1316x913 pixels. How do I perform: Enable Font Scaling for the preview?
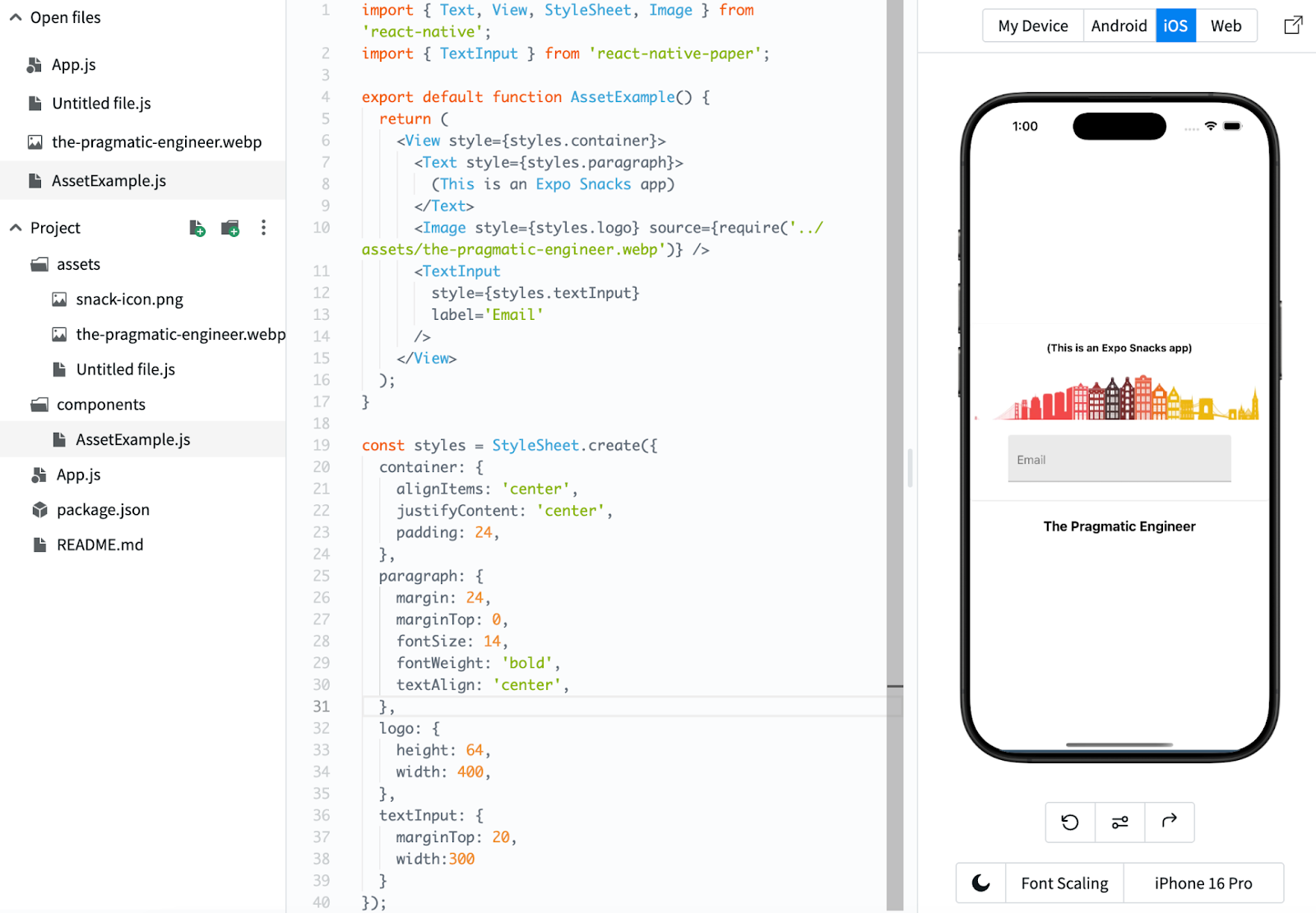click(x=1064, y=883)
